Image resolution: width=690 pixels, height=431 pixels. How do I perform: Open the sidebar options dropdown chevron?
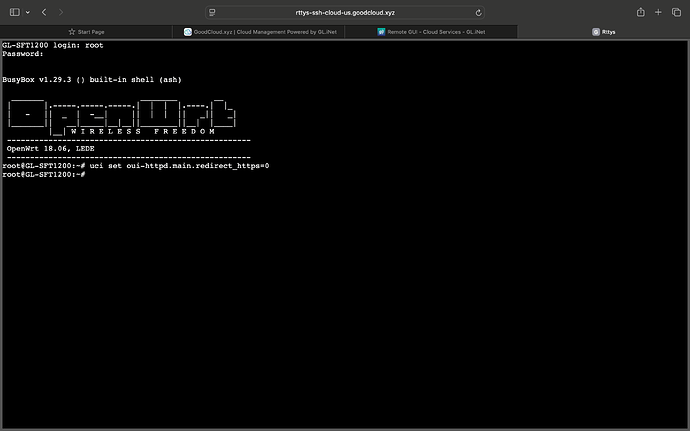[x=28, y=12]
